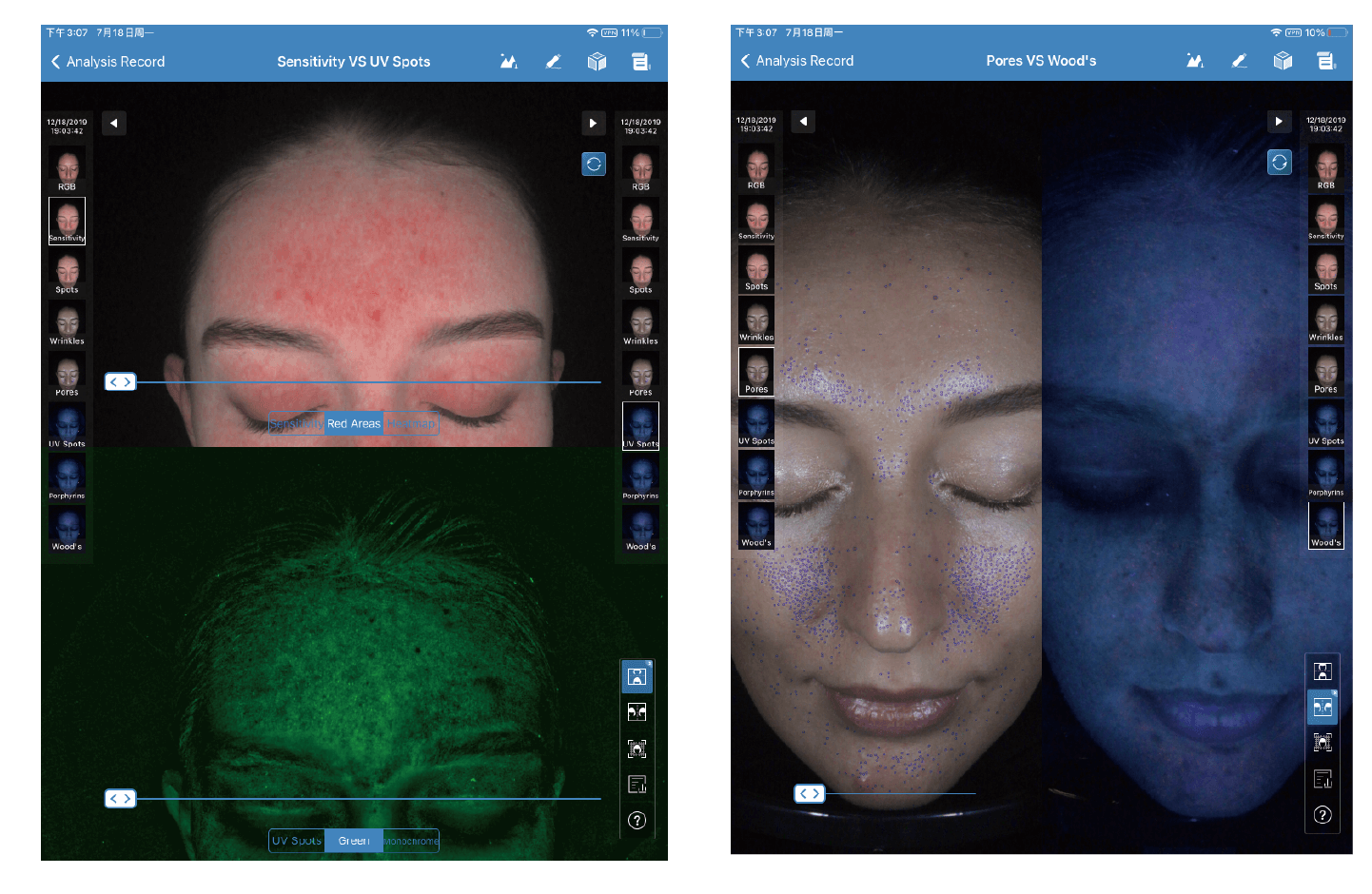Switch UV Spots display to Monochrome
This screenshot has width=1372, height=894.
click(x=411, y=840)
